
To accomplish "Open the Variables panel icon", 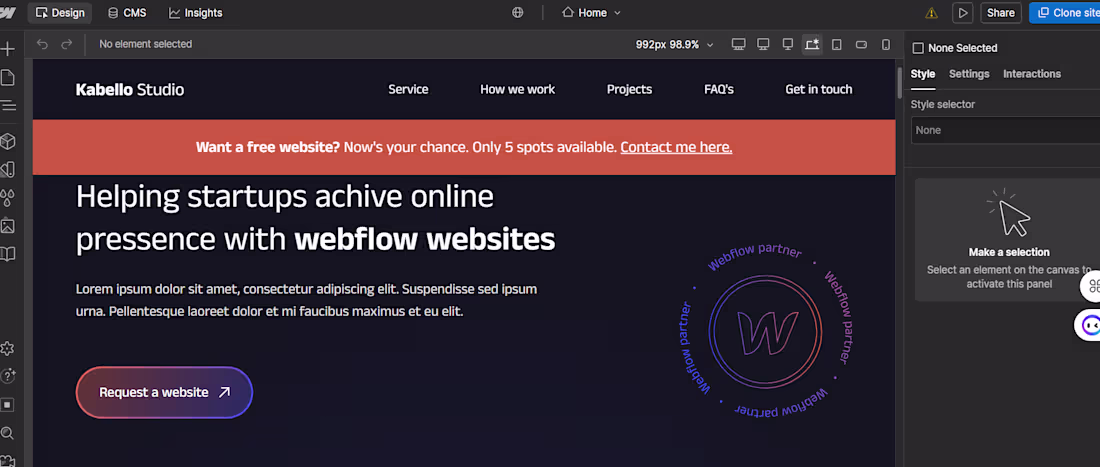I will (x=7, y=170).
